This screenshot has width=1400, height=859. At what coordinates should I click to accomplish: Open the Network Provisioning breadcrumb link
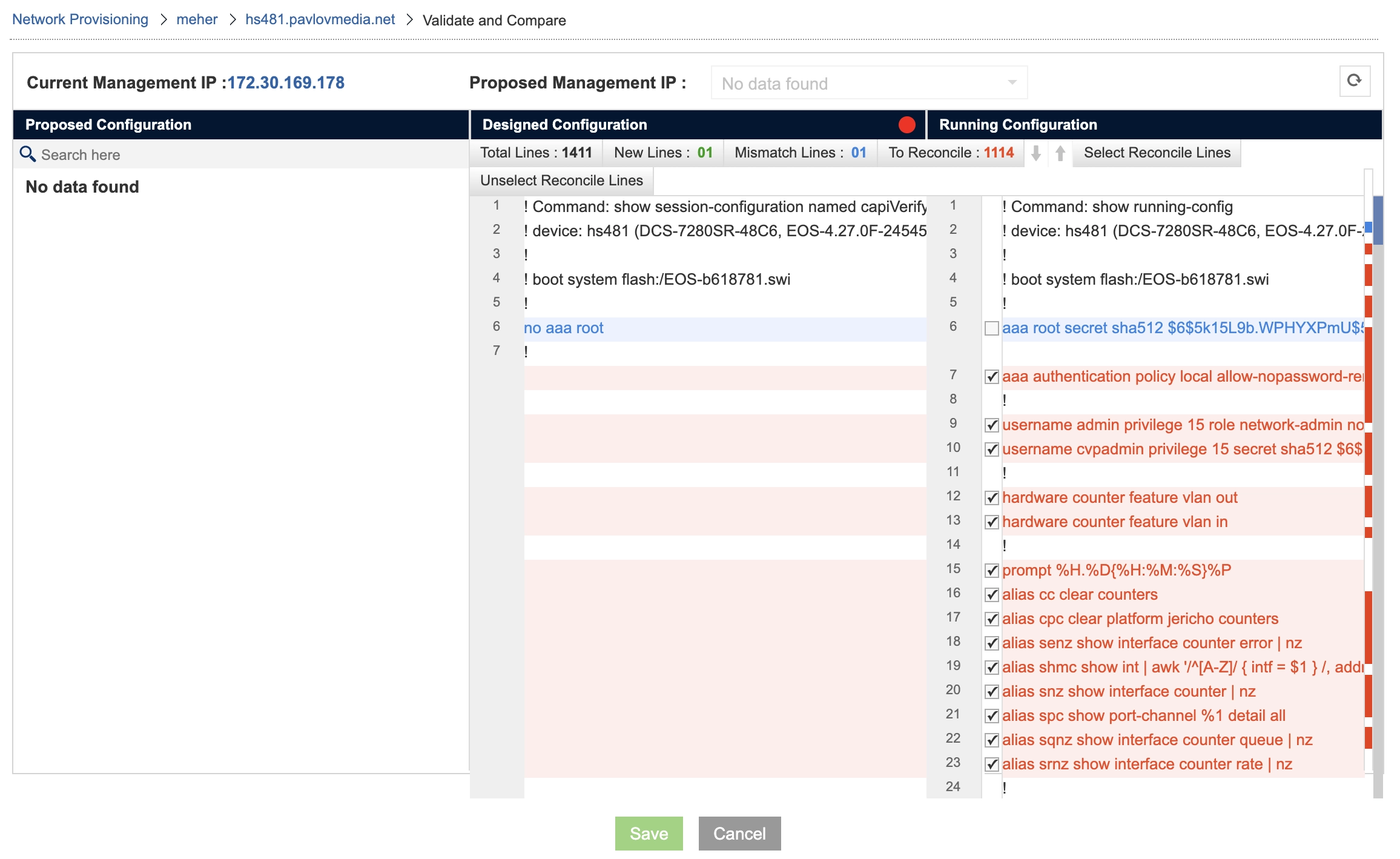[80, 19]
